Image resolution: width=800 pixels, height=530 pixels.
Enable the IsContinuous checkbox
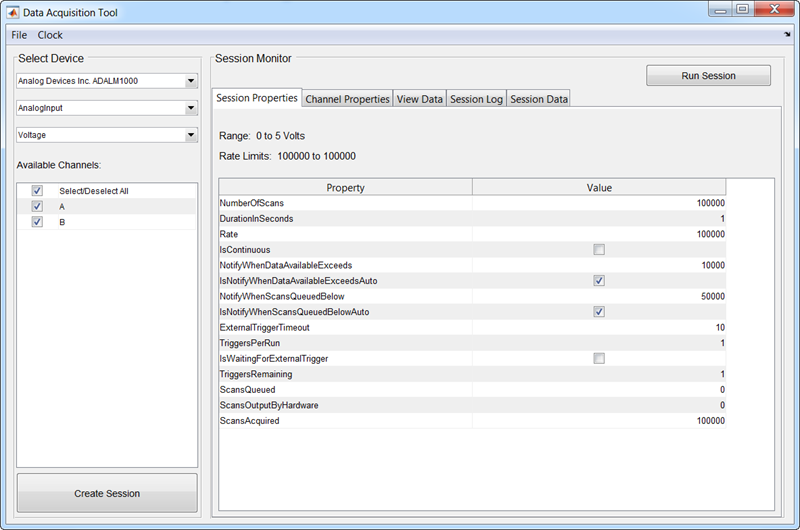pyautogui.click(x=599, y=250)
